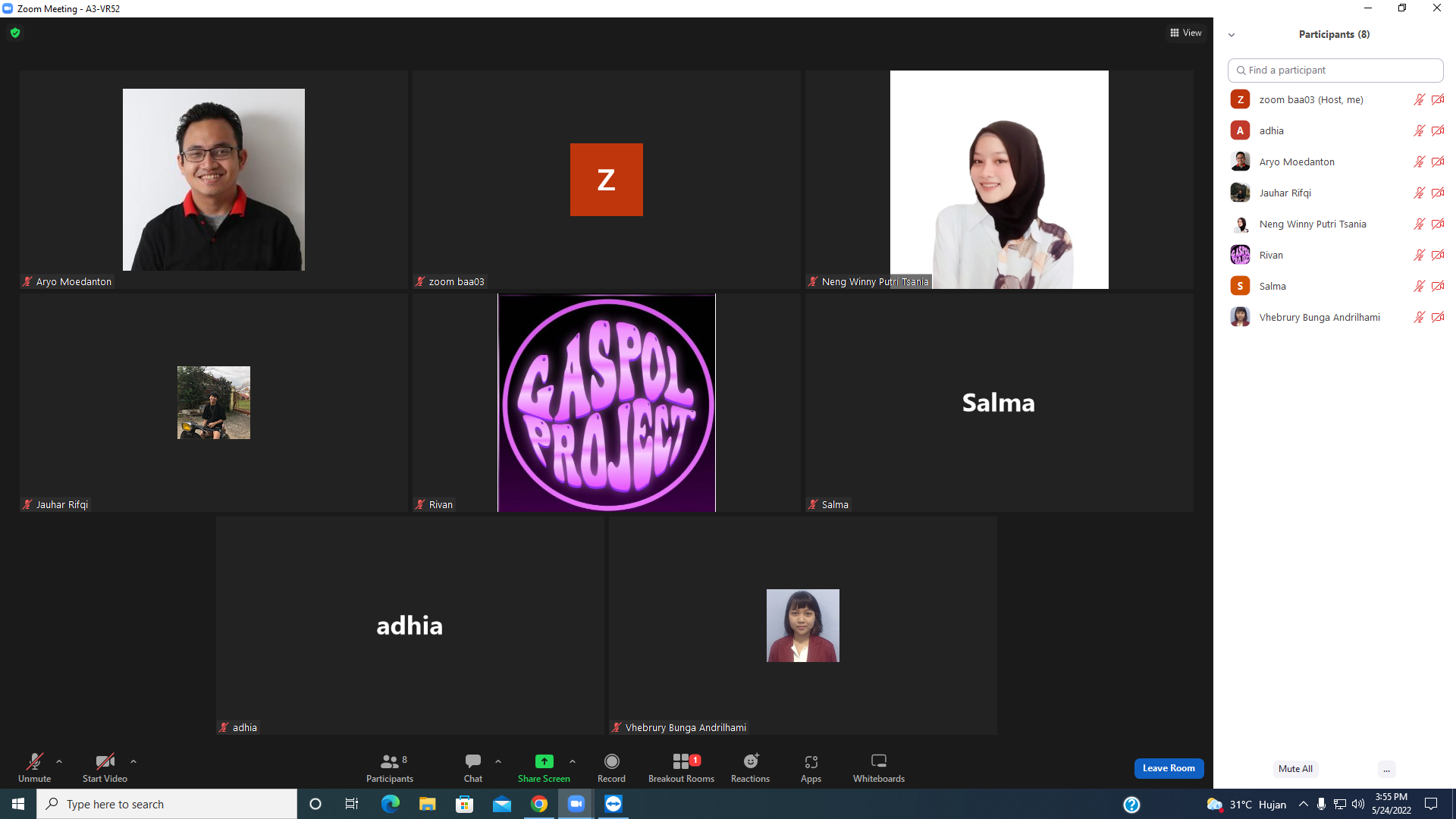Start recording with the Record button
The width and height of the screenshot is (1456, 819).
click(611, 767)
